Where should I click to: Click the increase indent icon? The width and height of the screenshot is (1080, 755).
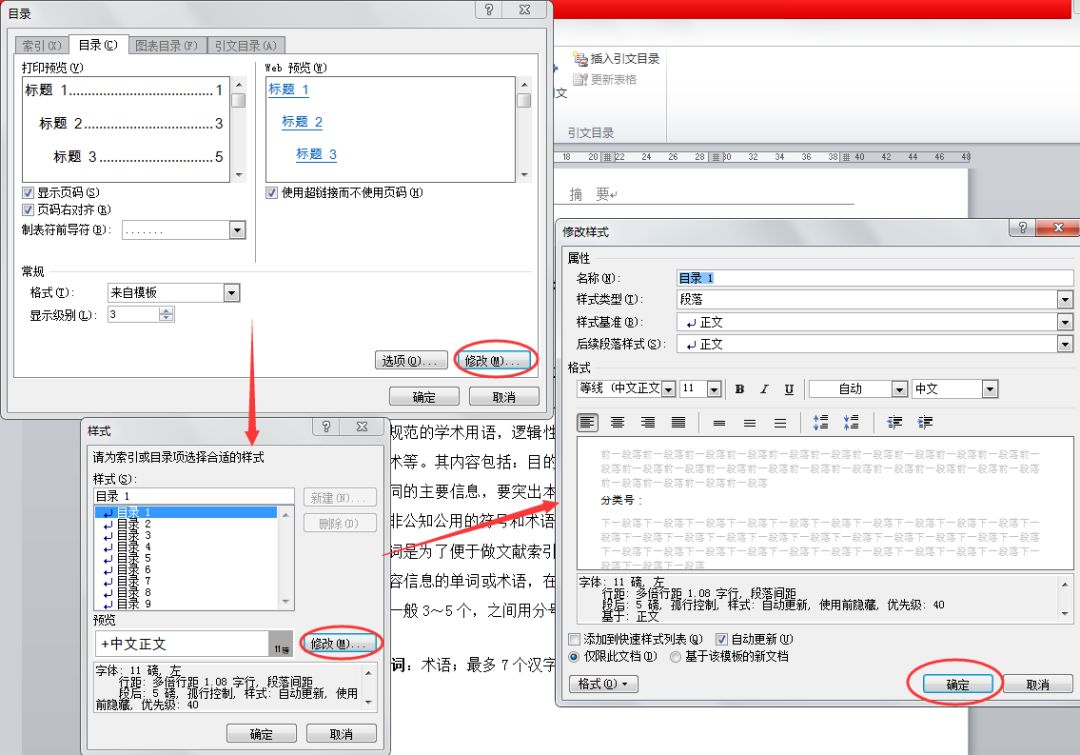click(925, 423)
